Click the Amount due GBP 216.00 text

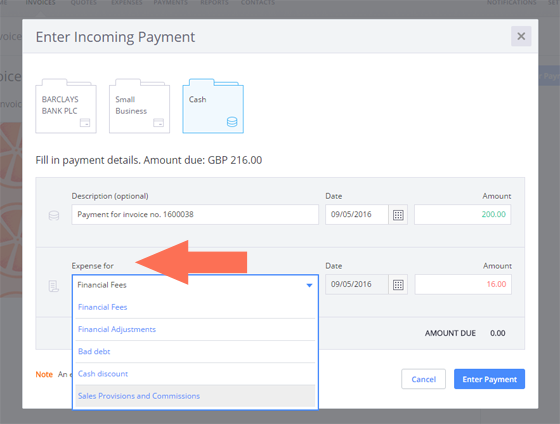[203, 160]
